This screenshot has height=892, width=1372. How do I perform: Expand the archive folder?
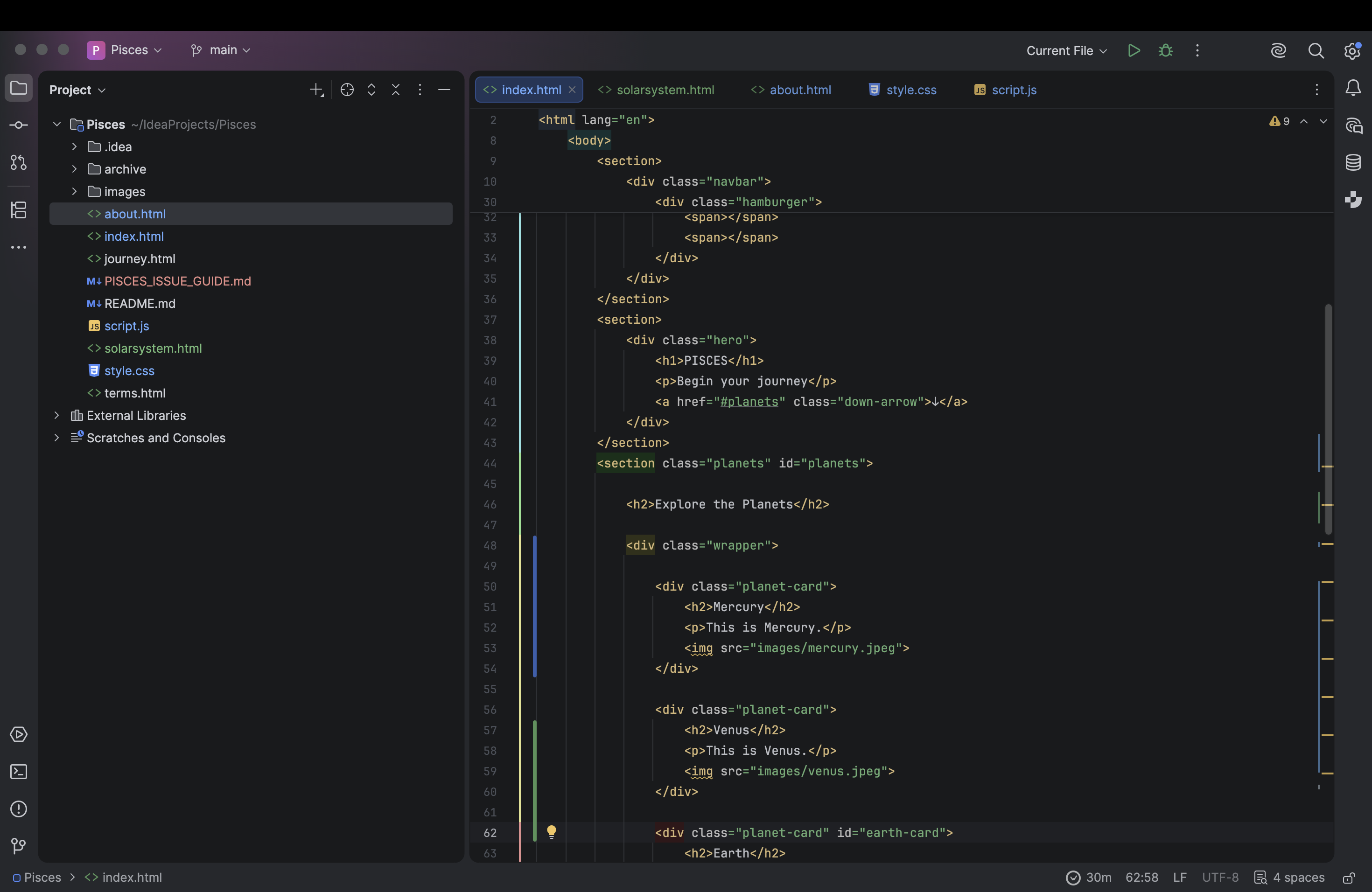pos(74,169)
